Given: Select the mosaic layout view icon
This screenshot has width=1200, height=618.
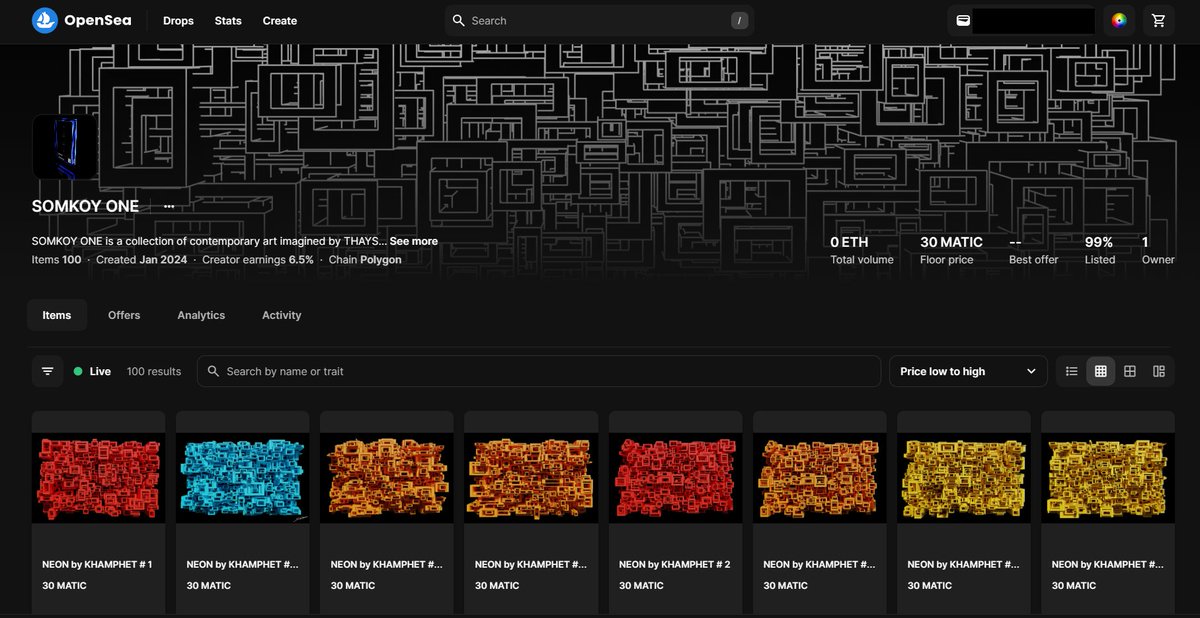Looking at the screenshot, I should [1159, 371].
